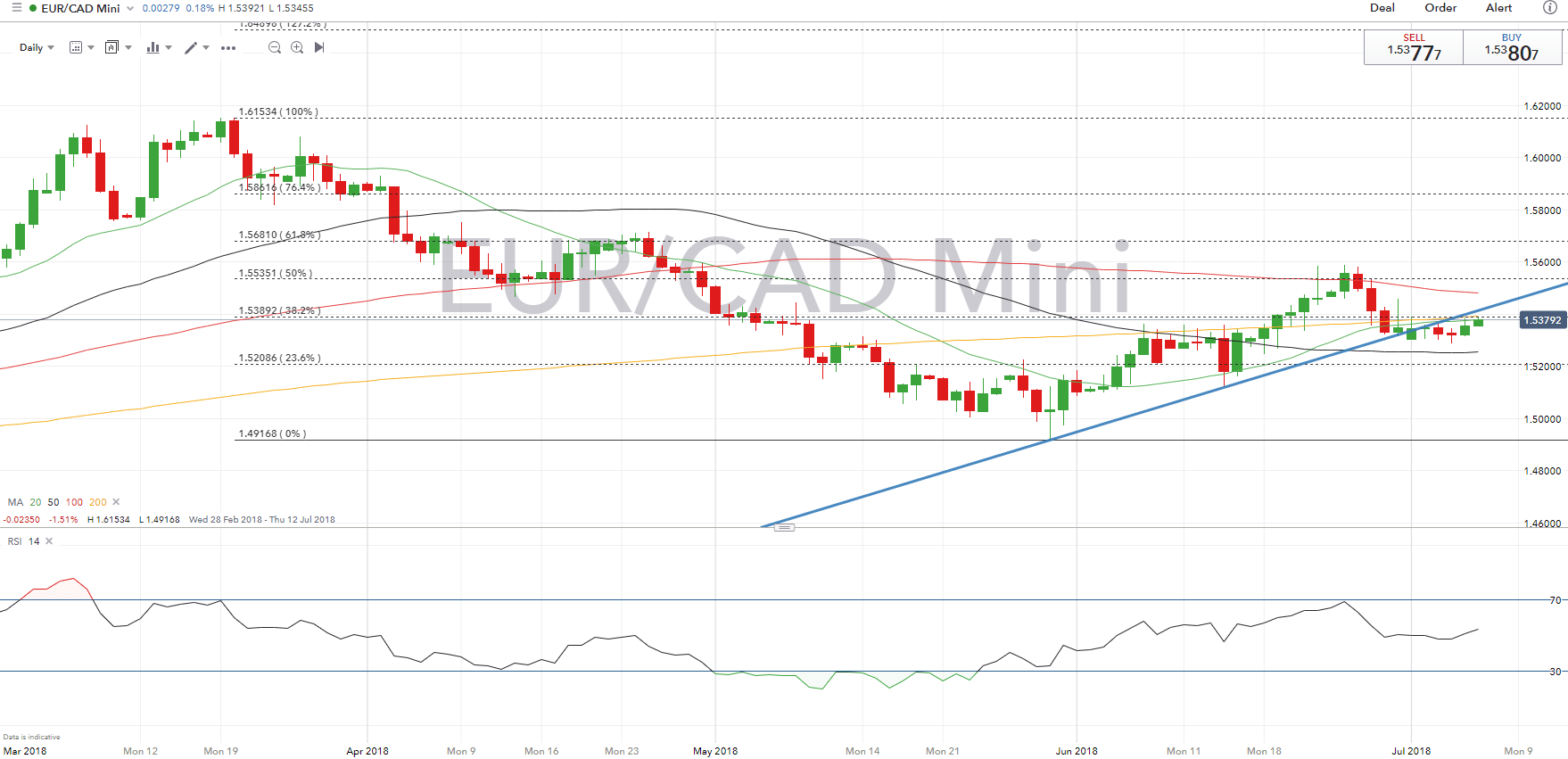Click the green market status dot

tap(33, 8)
